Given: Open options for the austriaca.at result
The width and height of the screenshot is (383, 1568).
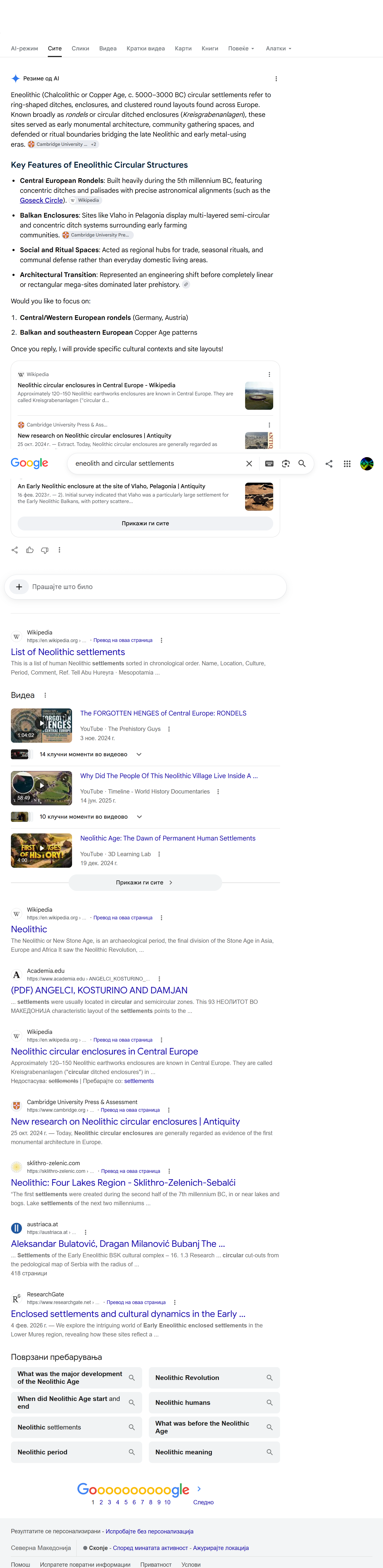Looking at the screenshot, I should 85,1232.
